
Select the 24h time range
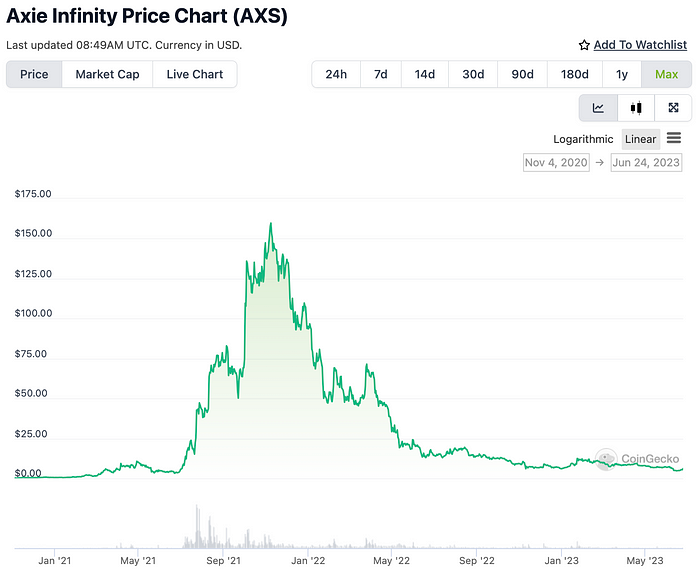click(336, 75)
